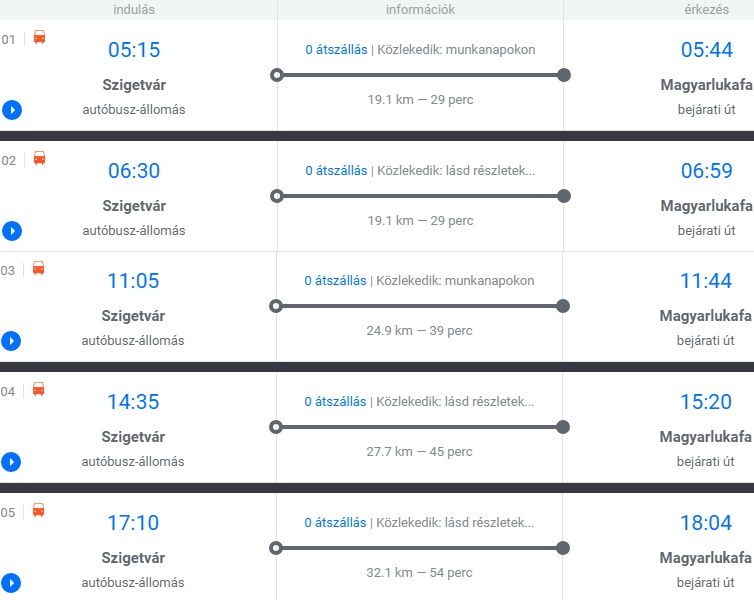Expand details for the 05:15 departure
Screen dimensions: 754x600
click(x=12, y=110)
